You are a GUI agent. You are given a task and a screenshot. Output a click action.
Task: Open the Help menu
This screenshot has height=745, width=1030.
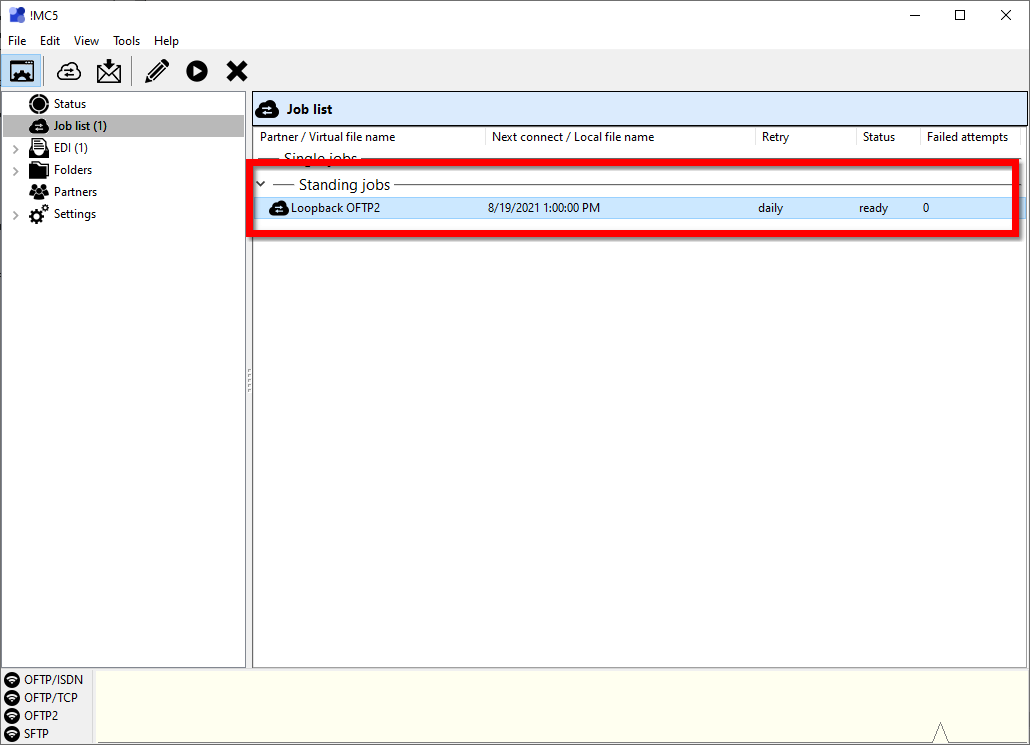pos(166,41)
